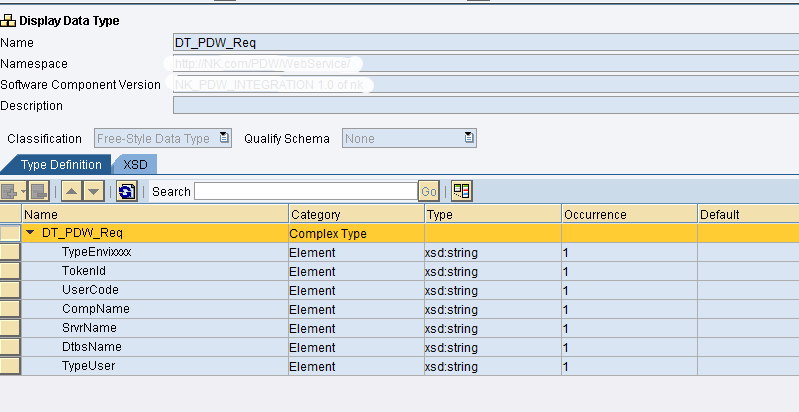Click the insert row toolbar icon
This screenshot has height=412, width=799.
click(x=11, y=191)
